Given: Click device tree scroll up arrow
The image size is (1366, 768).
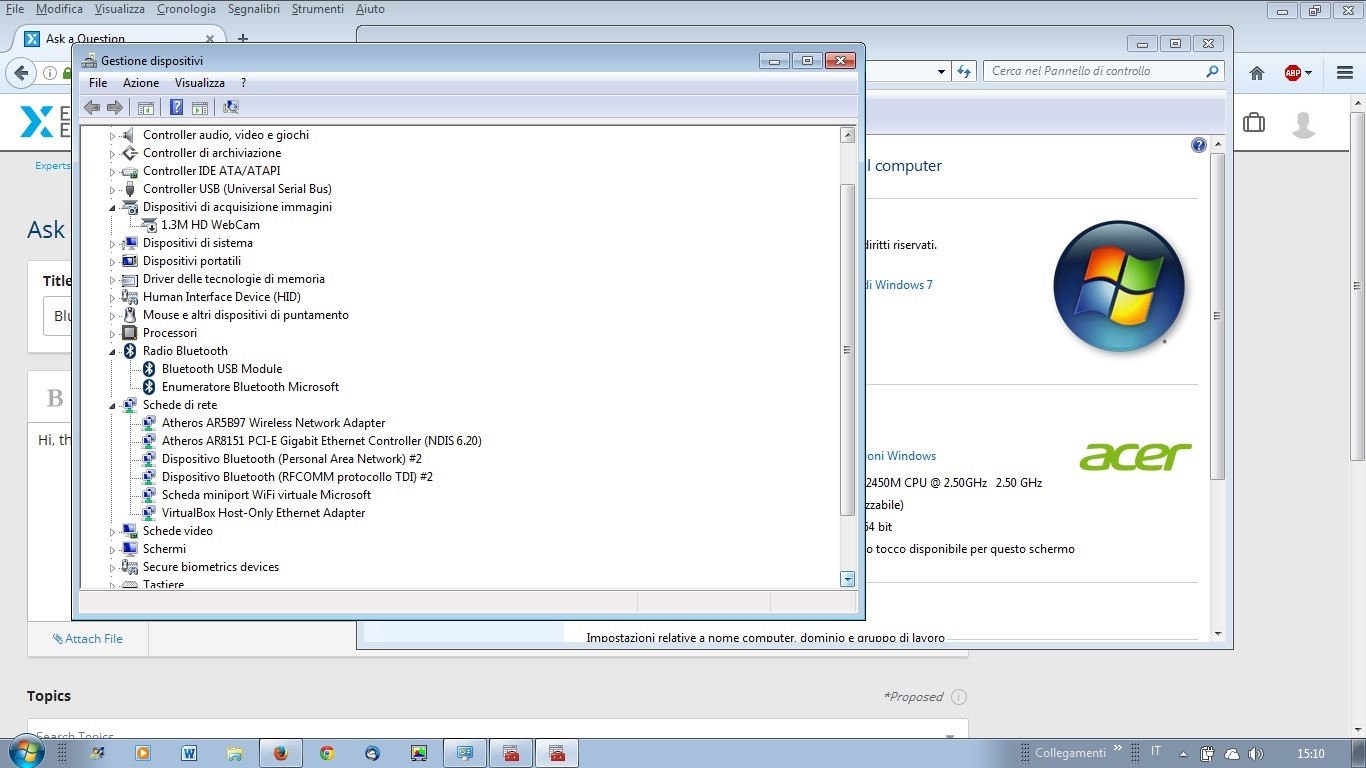Looking at the screenshot, I should point(848,135).
